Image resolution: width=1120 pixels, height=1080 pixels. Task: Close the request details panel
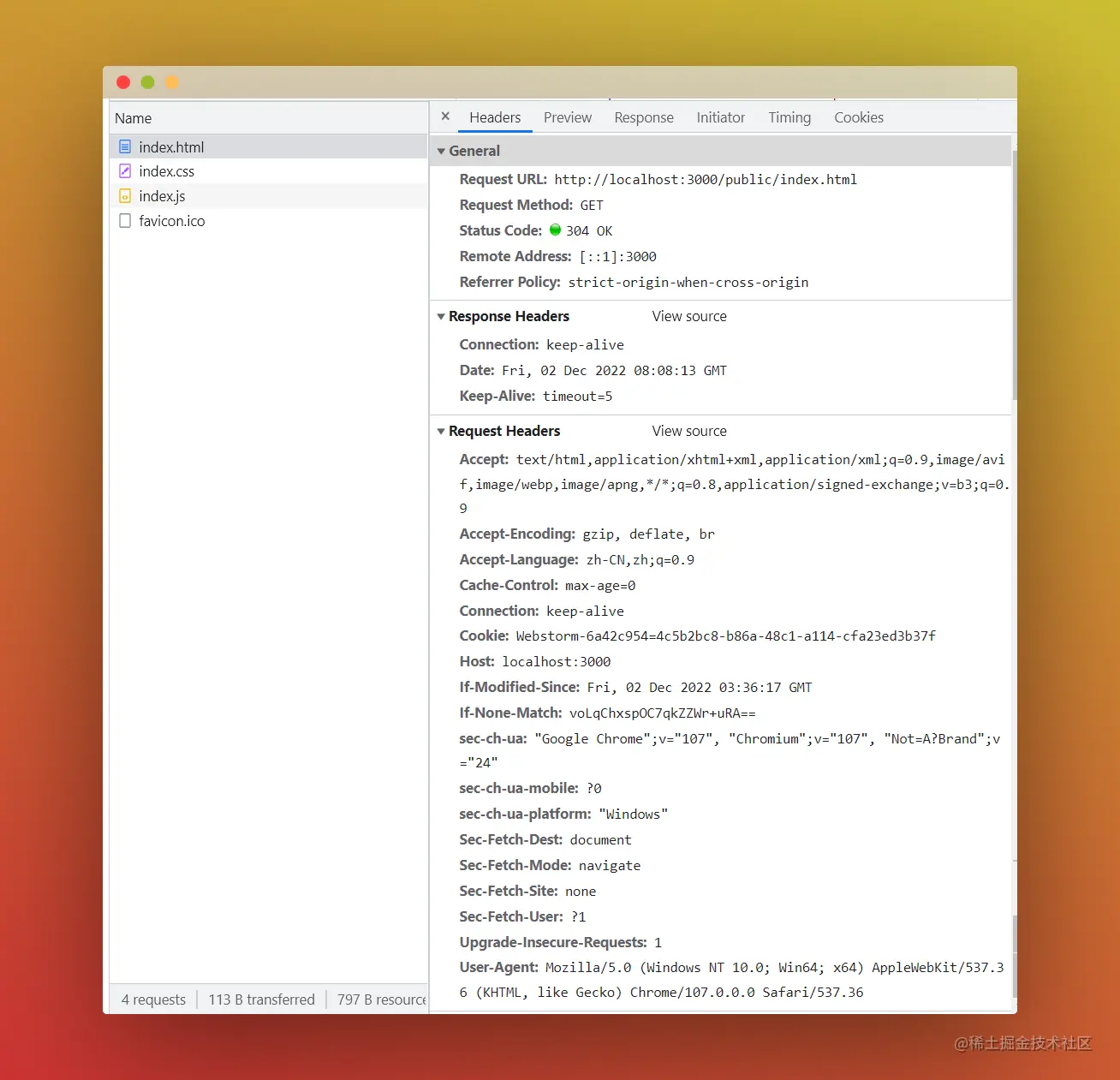(445, 116)
